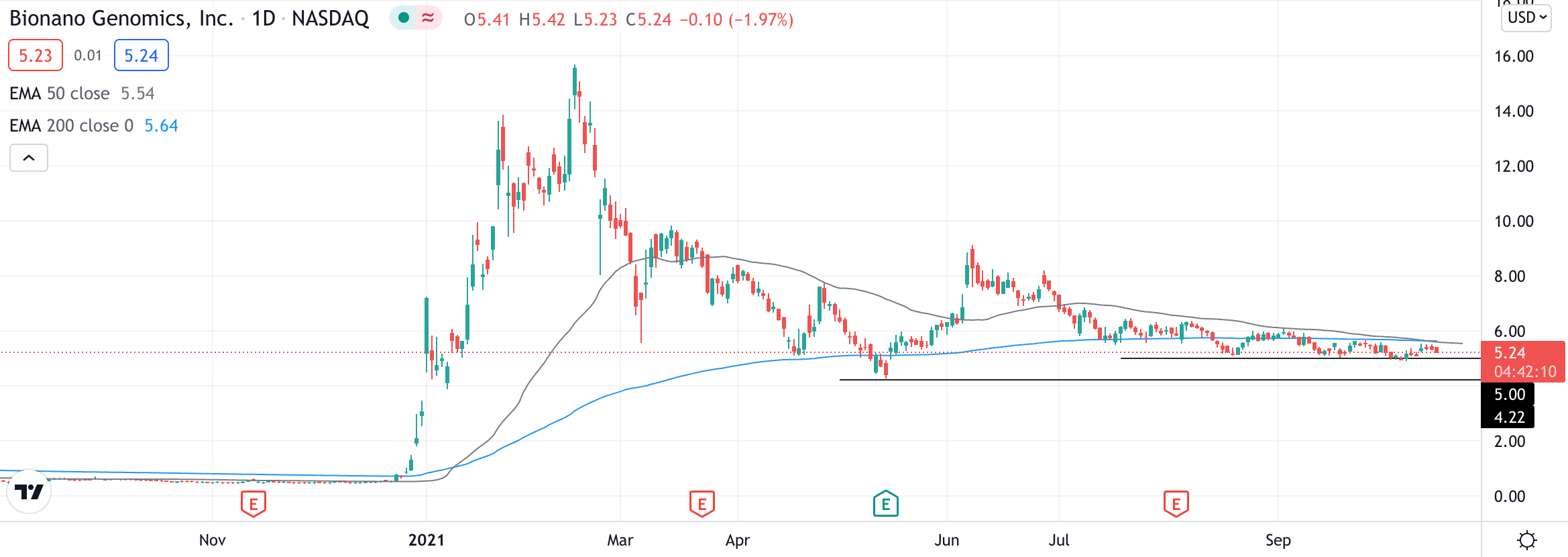Click the NASDAQ exchange label
1568x557 pixels.
coord(331,18)
